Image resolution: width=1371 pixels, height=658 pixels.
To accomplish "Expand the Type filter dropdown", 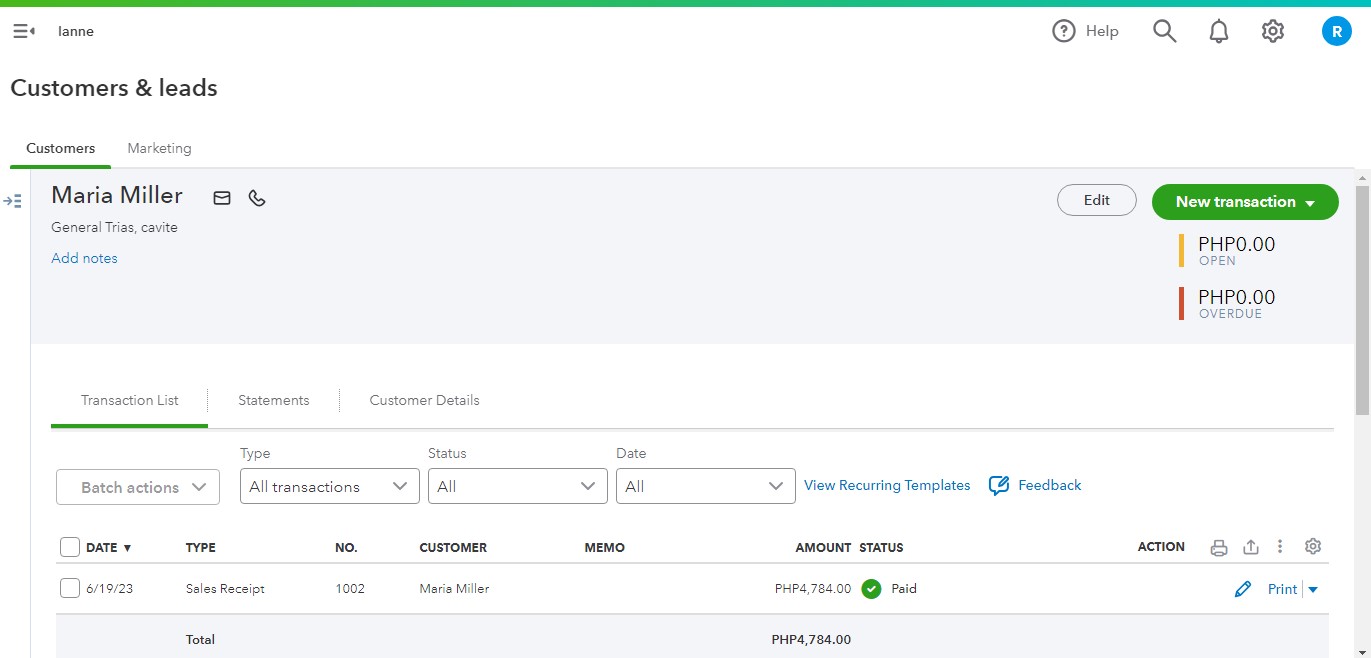I will click(x=329, y=487).
